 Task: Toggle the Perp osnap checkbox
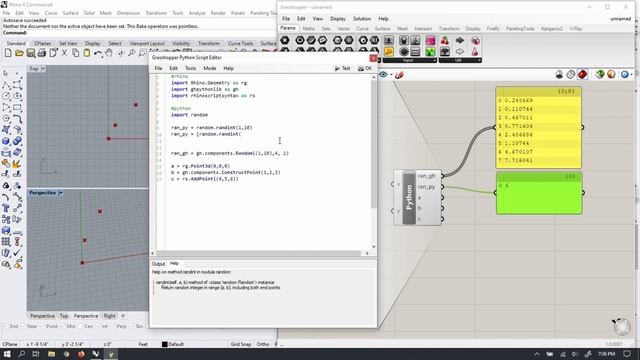tap(113, 326)
